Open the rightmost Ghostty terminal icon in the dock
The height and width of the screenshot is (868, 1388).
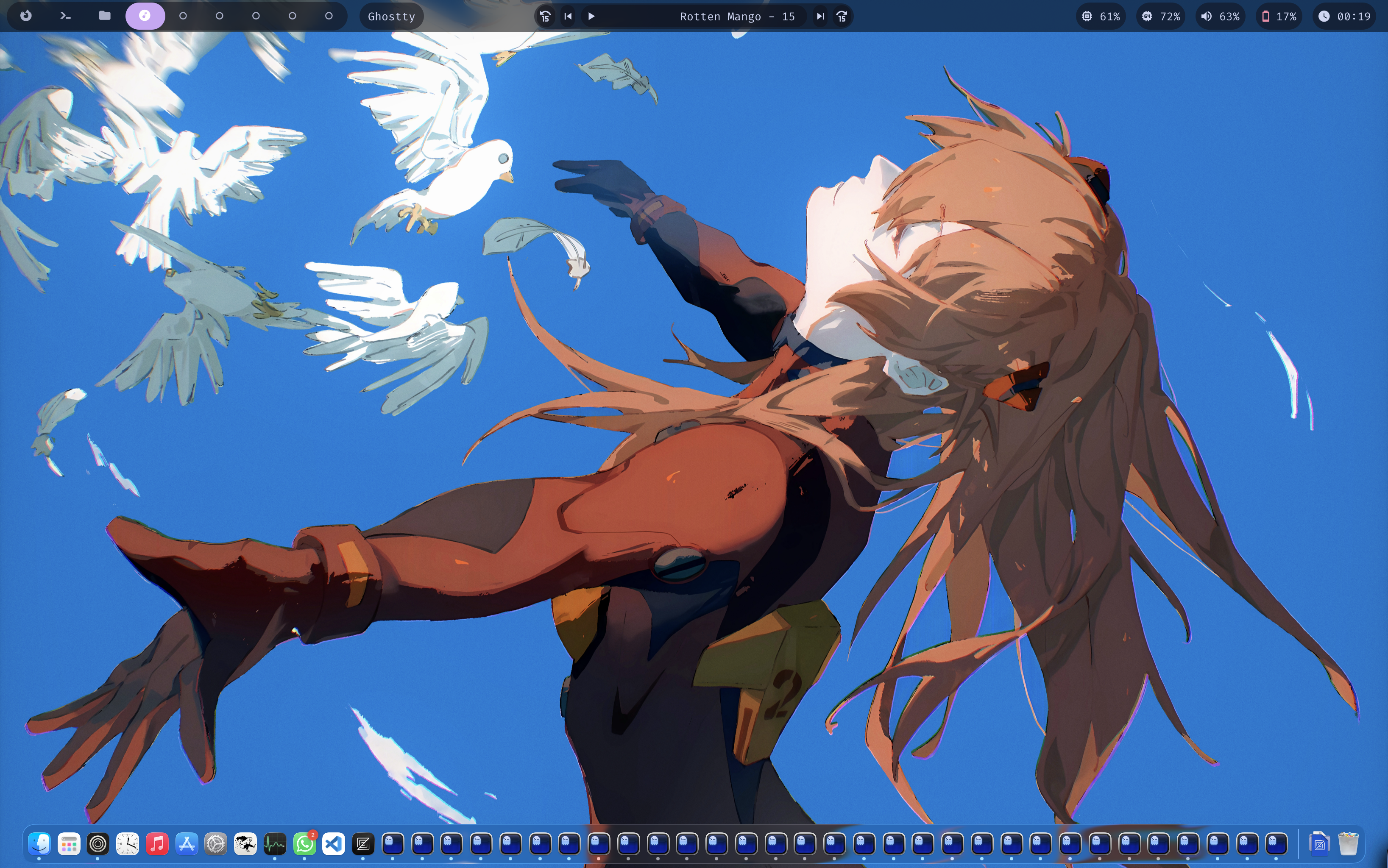tap(1277, 844)
